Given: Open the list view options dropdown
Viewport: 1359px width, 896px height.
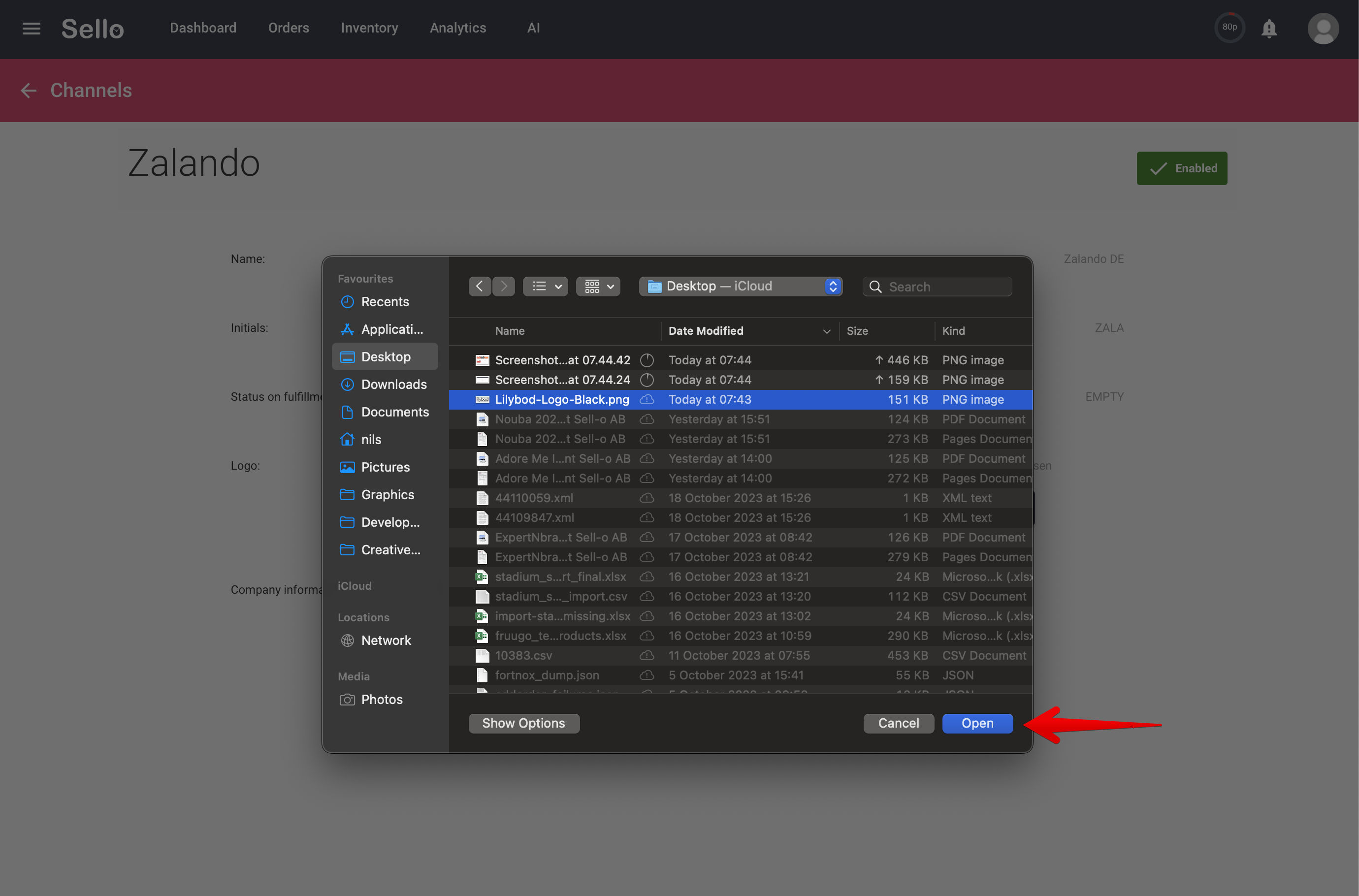Looking at the screenshot, I should pos(545,287).
